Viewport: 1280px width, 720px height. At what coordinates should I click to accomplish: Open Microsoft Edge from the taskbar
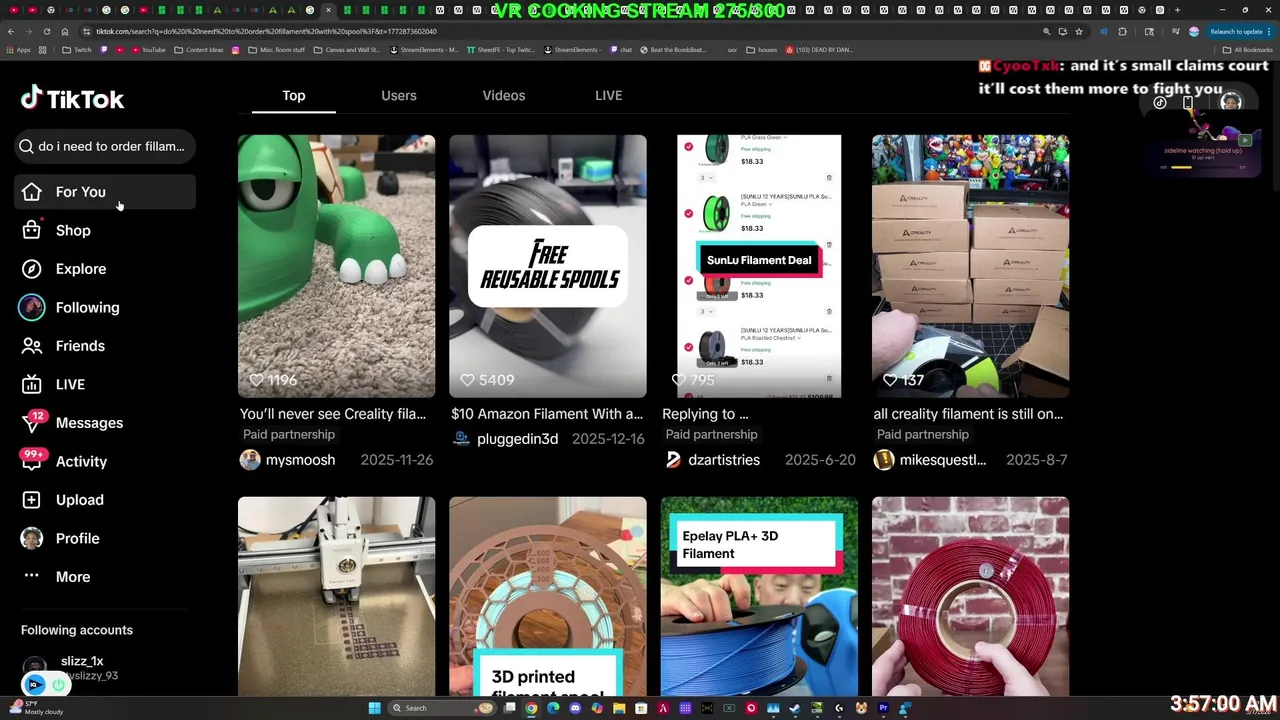coord(553,708)
